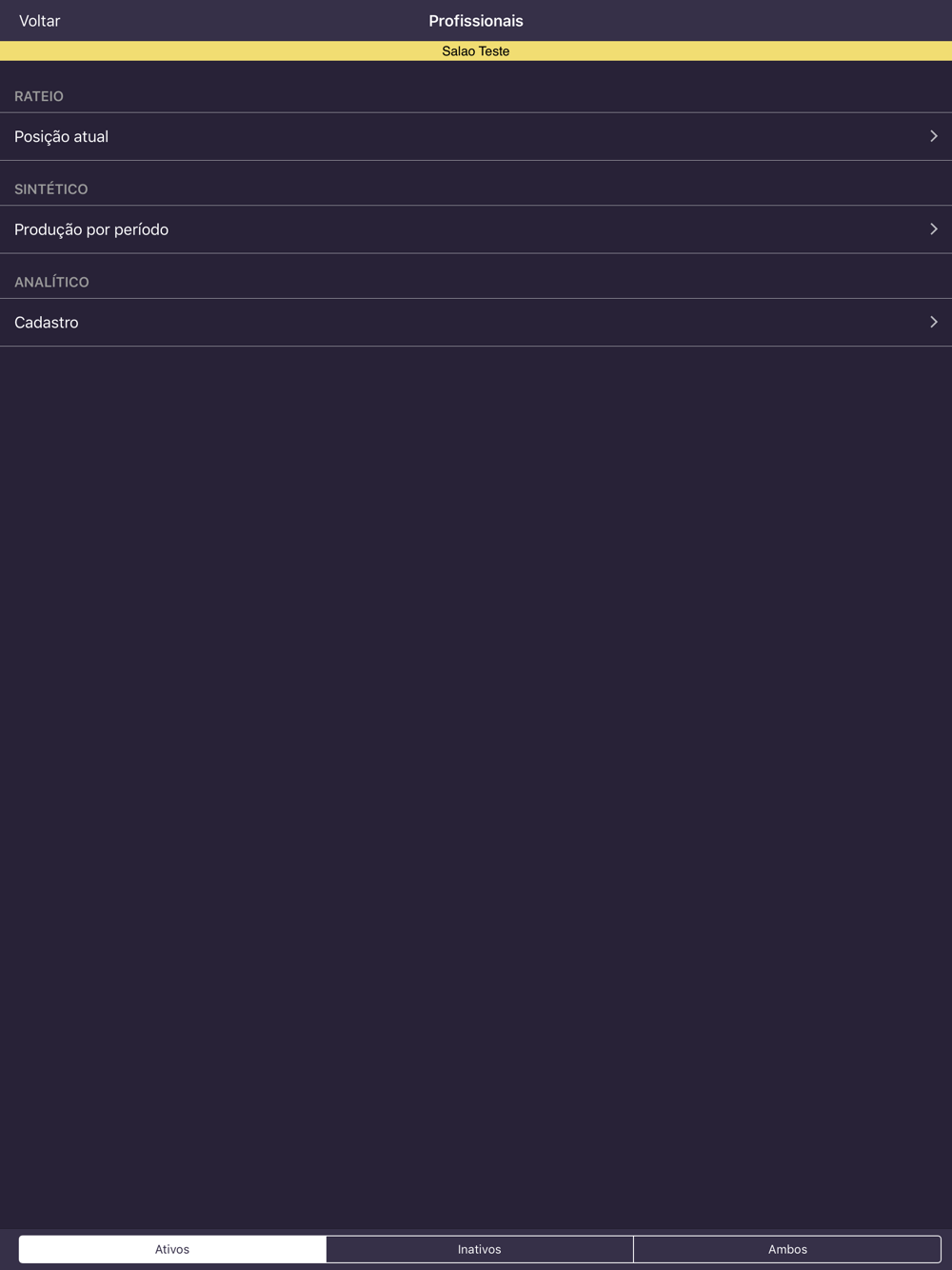Click the Profissionais screen title
The image size is (952, 1270).
coord(476,21)
